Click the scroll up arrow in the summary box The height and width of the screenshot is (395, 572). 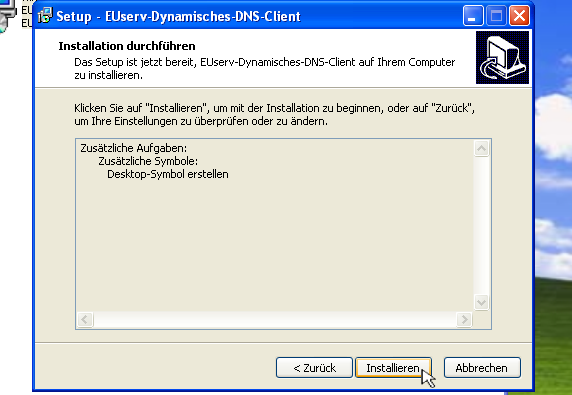pos(482,148)
